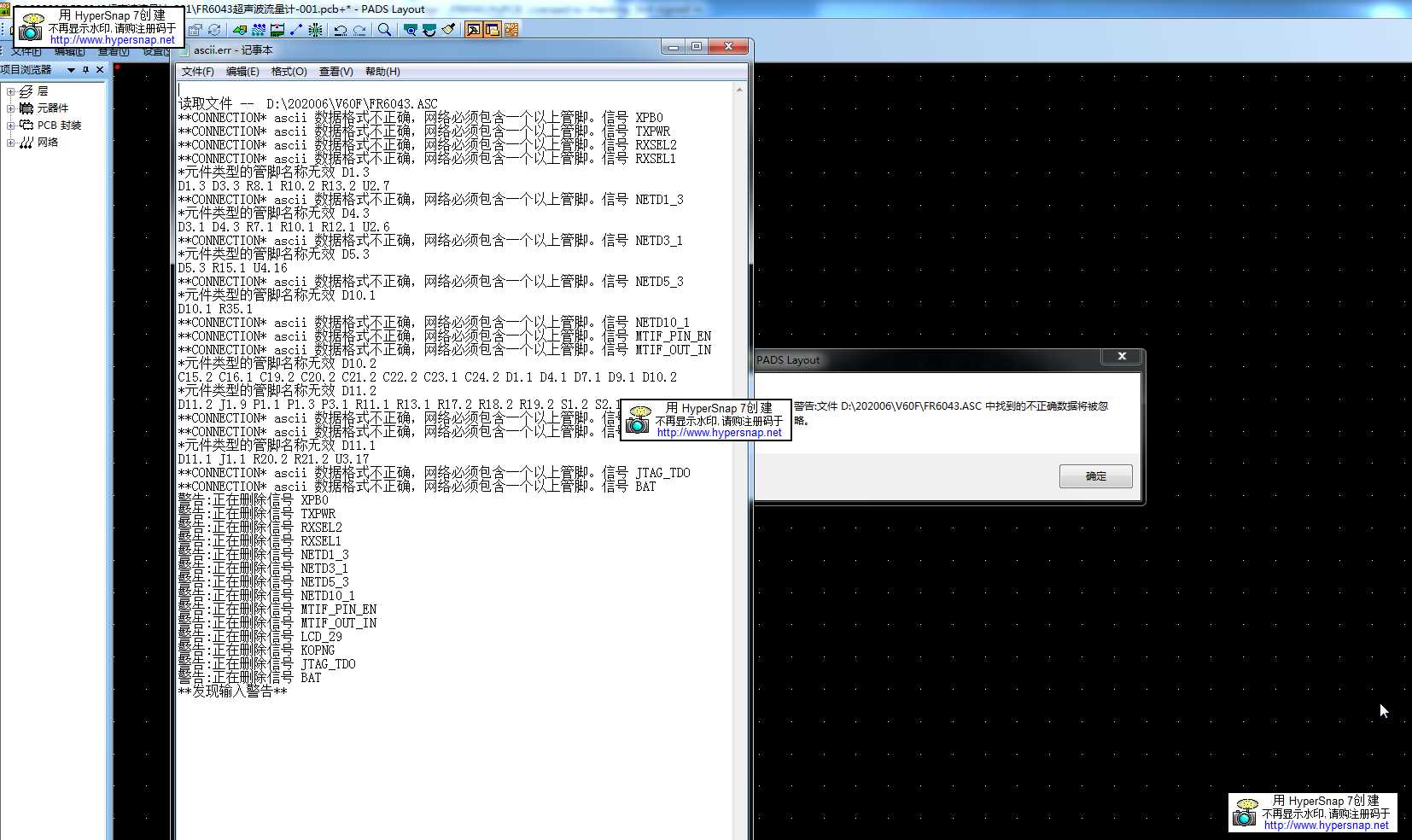Select the 元器件 label in project browser
The image size is (1412, 840).
point(53,108)
